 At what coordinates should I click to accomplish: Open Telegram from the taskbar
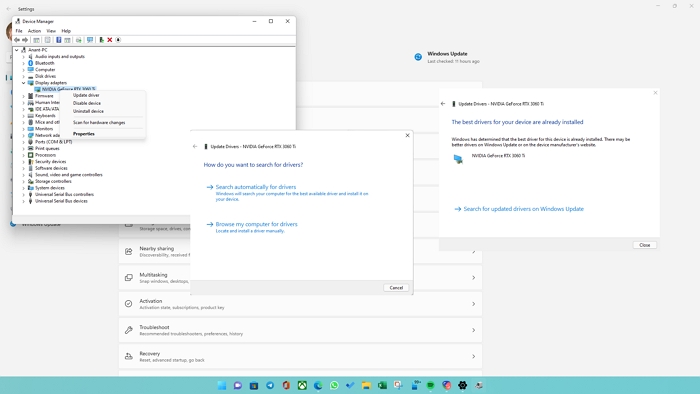pos(270,385)
